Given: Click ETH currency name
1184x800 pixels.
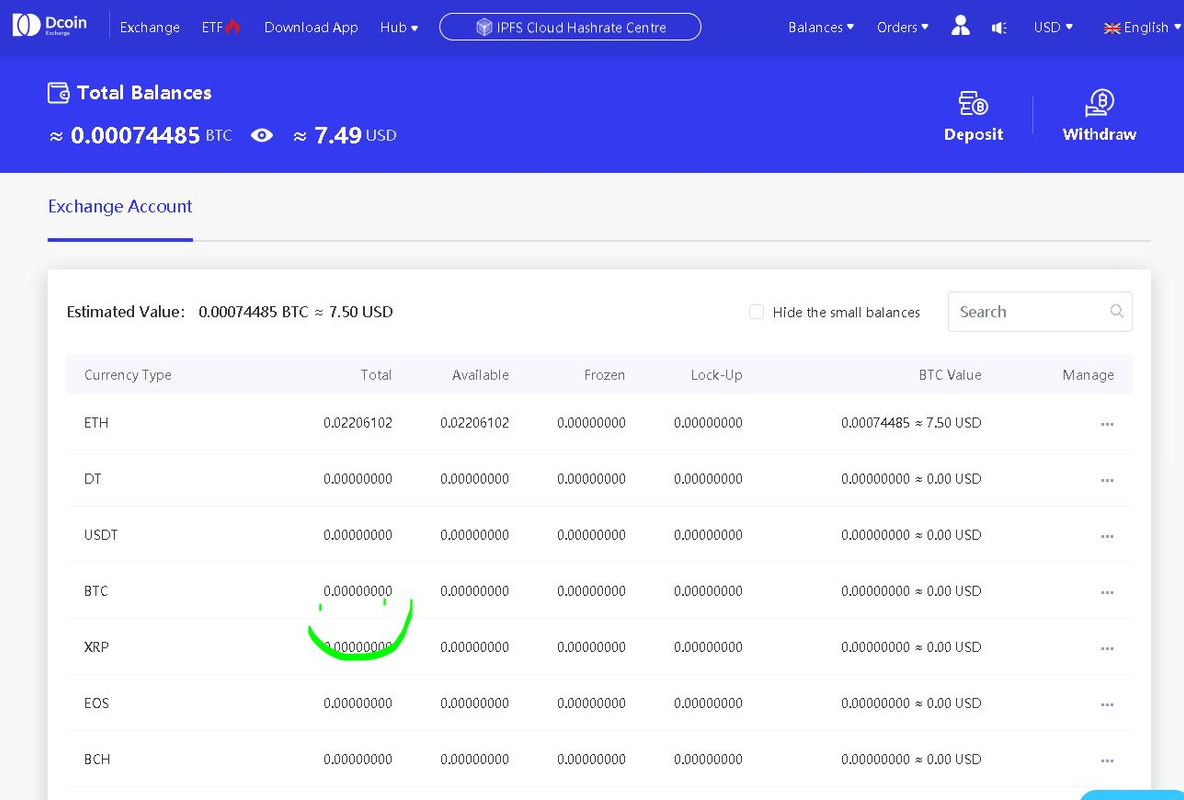Looking at the screenshot, I should (x=96, y=423).
